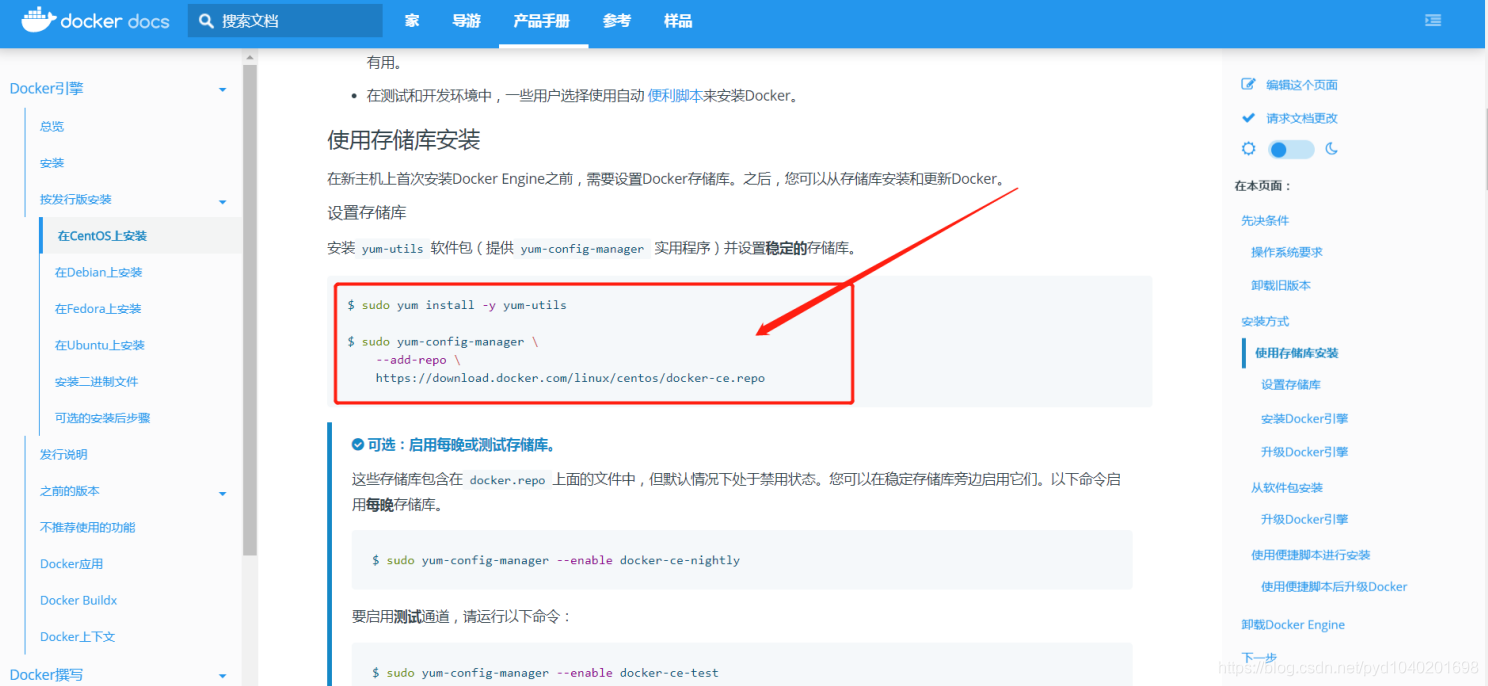The width and height of the screenshot is (1488, 686).
Task: Open the 参考 navigation tab
Action: coord(617,21)
